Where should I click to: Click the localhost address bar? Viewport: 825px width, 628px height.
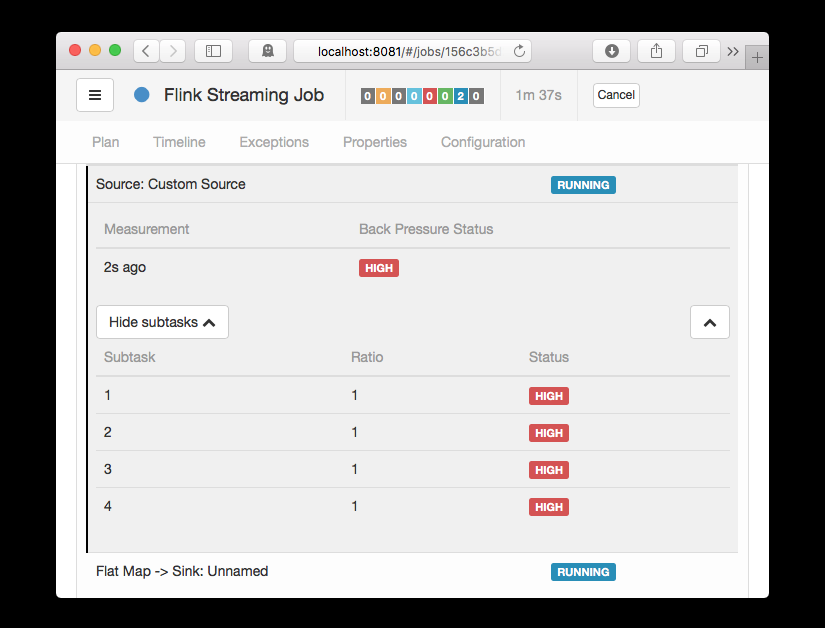coord(412,51)
